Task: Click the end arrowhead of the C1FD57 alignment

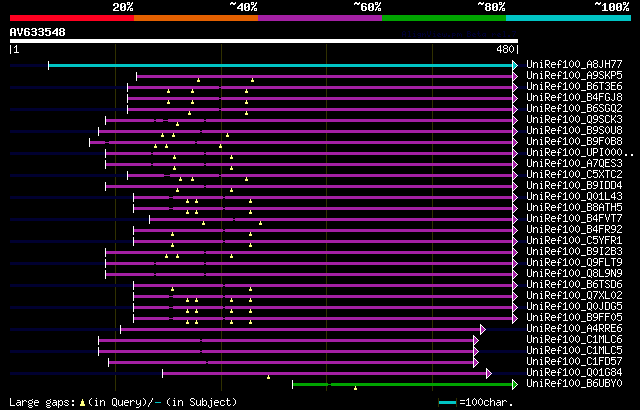Action: coord(476,363)
